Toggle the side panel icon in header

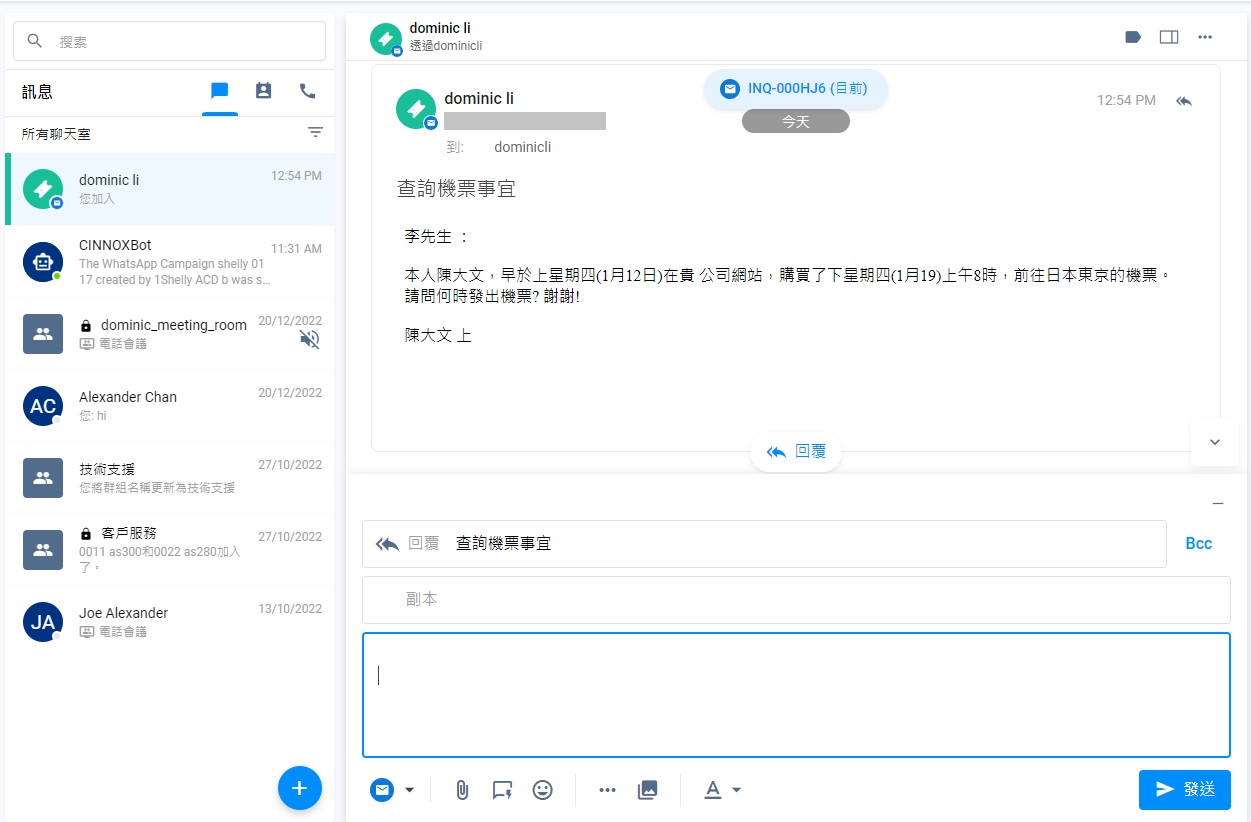[1169, 37]
